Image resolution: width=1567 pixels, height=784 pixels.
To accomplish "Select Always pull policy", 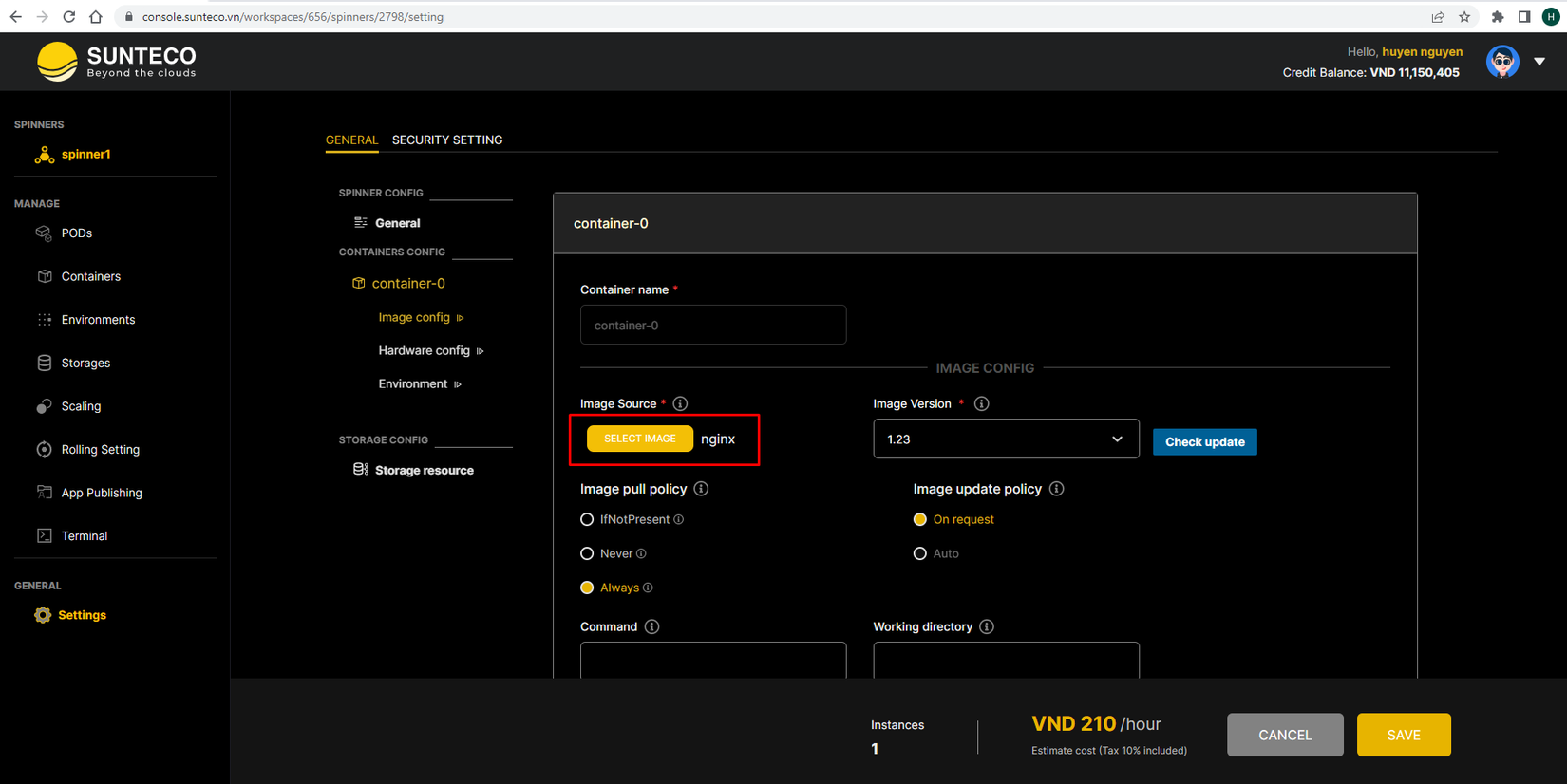I will 587,588.
